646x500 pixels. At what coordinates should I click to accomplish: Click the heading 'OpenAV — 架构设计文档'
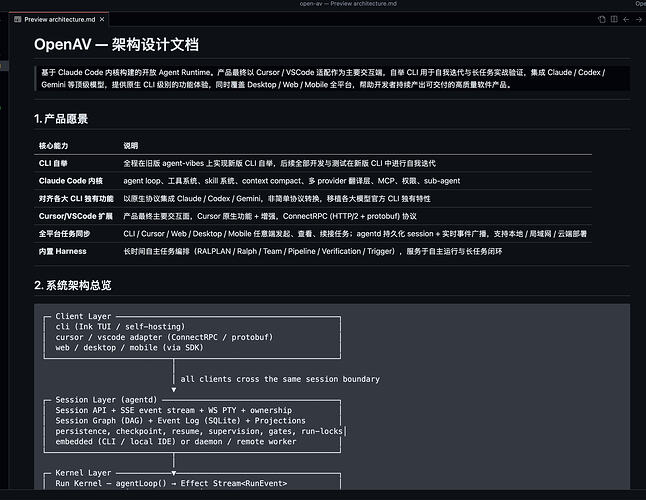(x=116, y=44)
